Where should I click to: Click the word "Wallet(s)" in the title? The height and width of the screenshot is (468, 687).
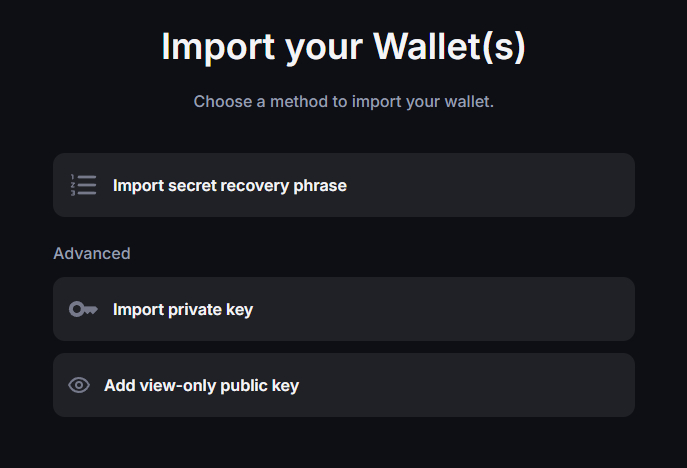(449, 48)
